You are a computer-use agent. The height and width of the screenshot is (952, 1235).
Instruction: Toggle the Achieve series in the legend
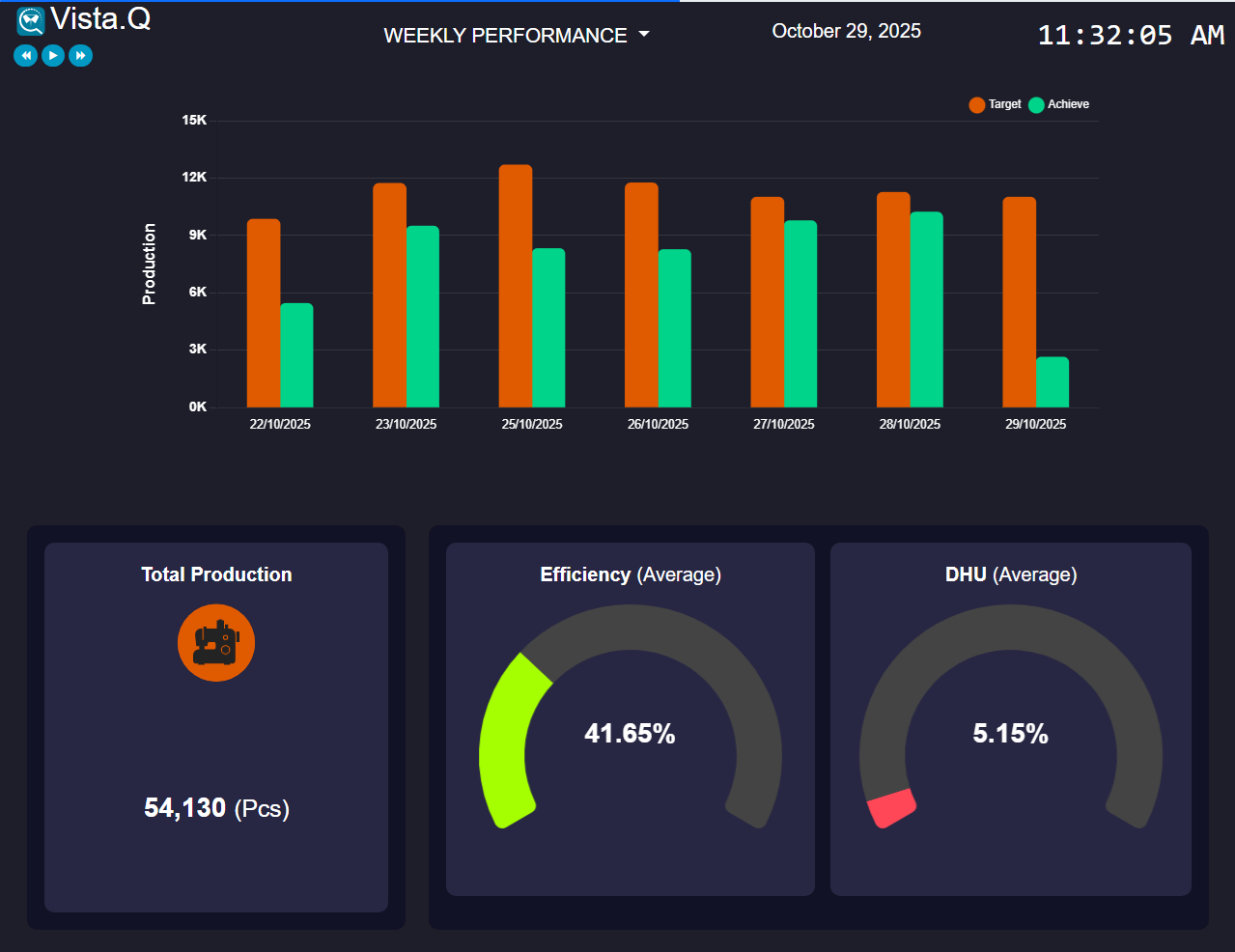[1058, 104]
